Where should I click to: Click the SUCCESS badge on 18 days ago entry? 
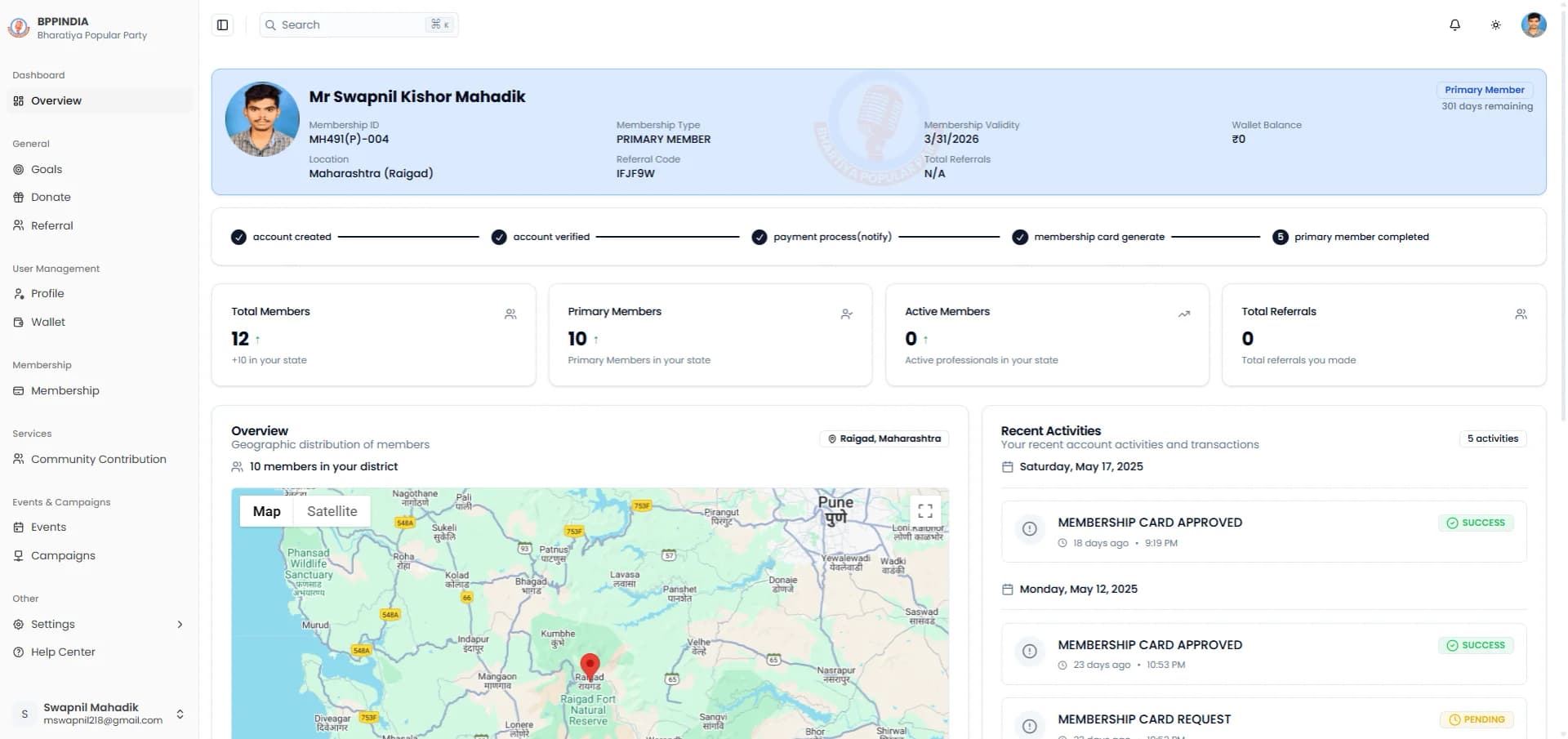[1476, 523]
